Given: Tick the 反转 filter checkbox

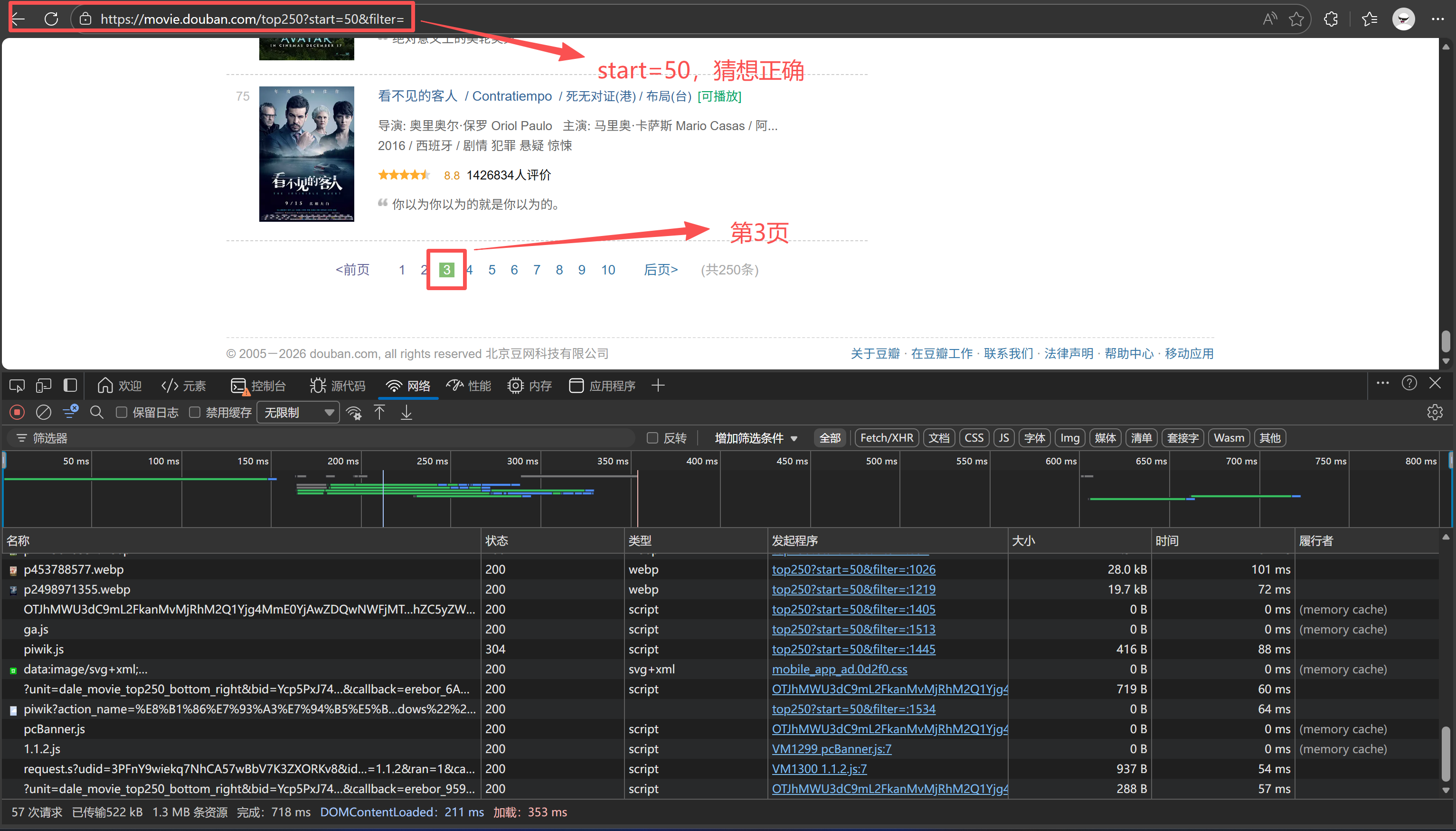Looking at the screenshot, I should click(652, 438).
